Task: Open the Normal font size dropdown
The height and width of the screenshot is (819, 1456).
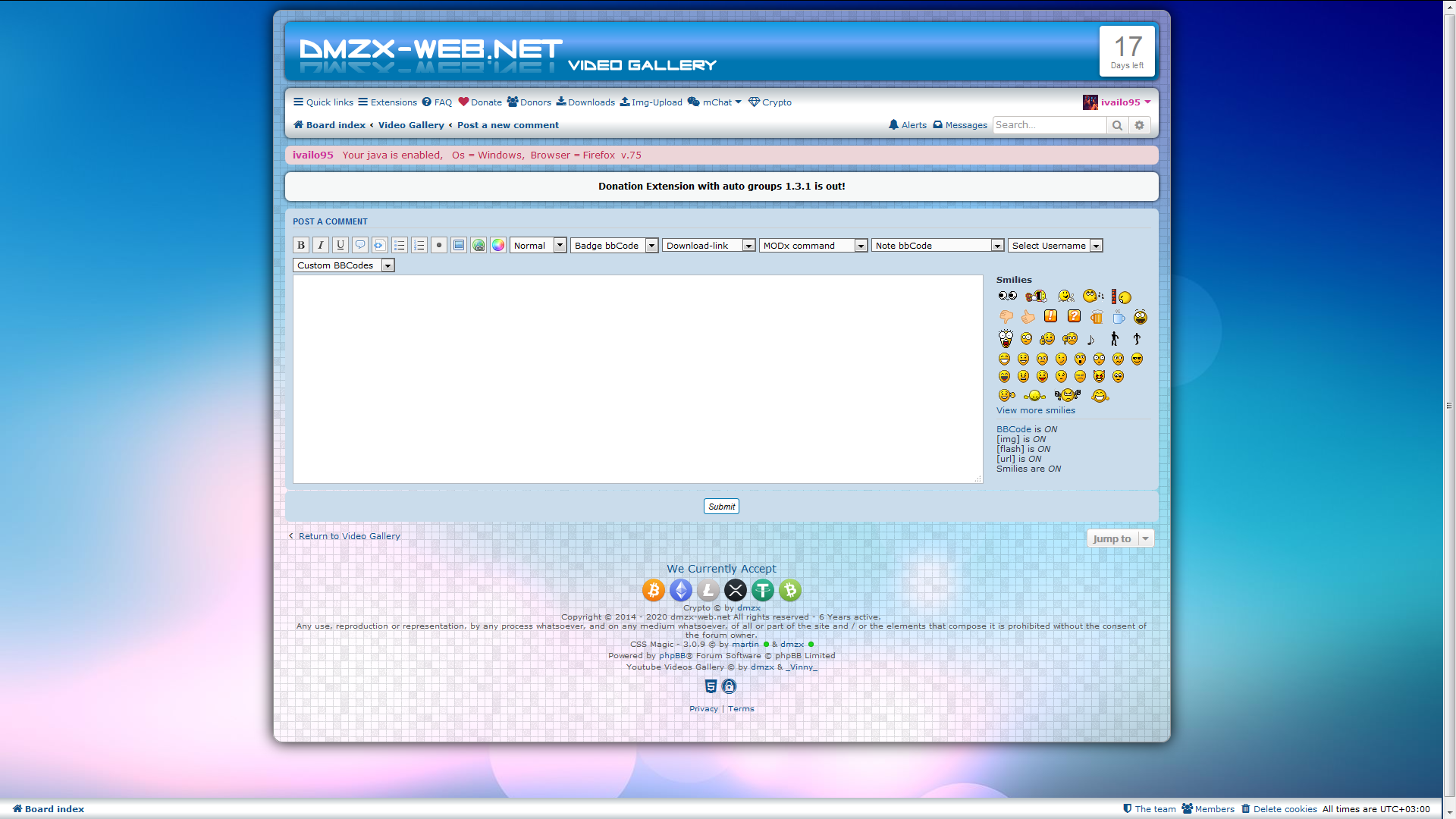Action: [538, 246]
